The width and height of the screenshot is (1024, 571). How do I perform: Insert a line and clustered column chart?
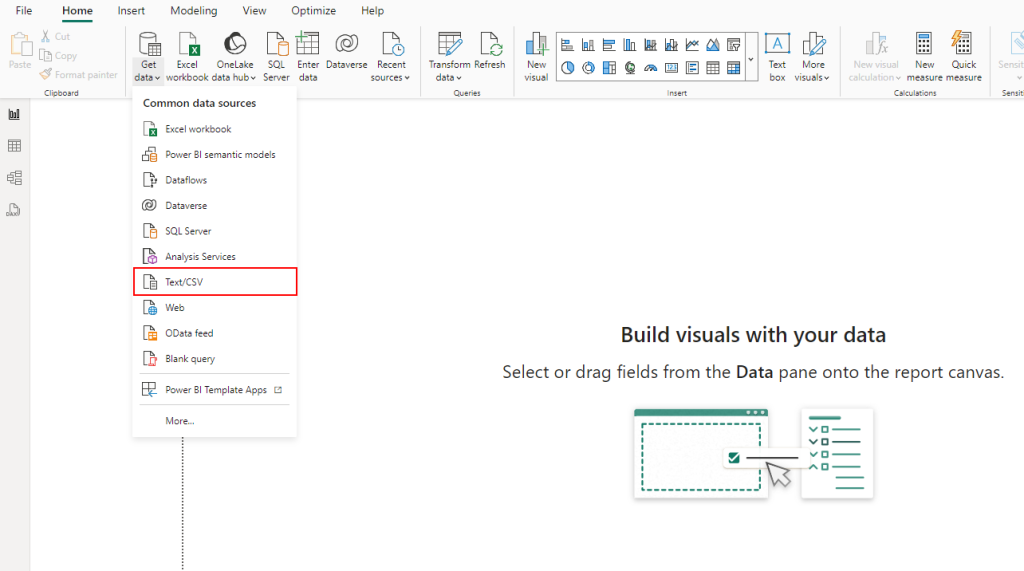[671, 45]
